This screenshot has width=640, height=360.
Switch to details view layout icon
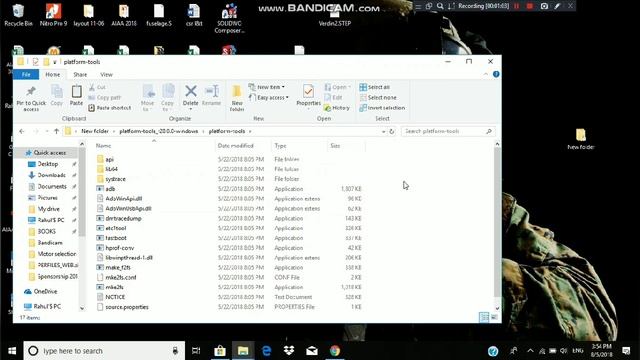coord(484,317)
